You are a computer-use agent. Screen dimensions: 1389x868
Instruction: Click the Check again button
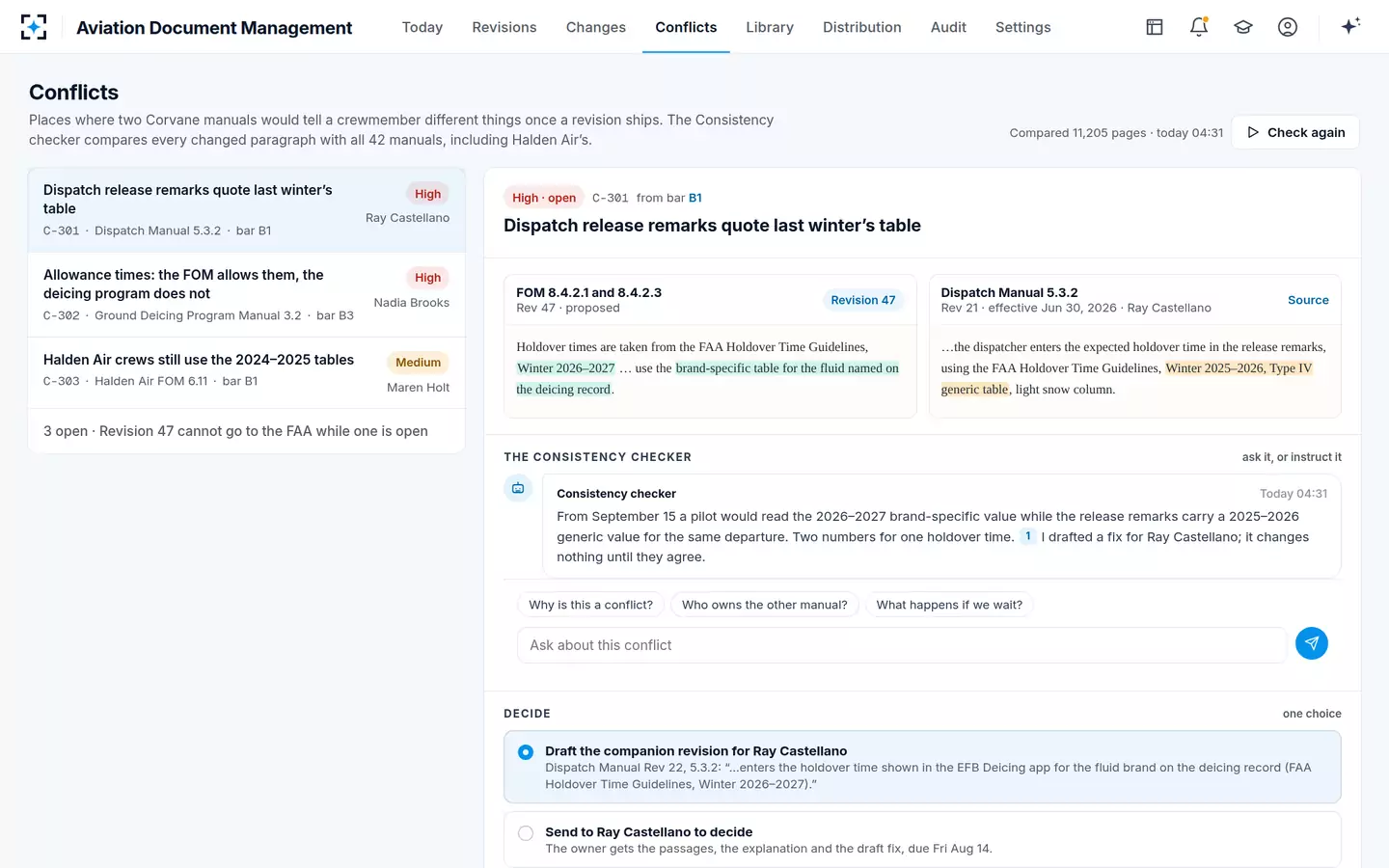[1295, 132]
